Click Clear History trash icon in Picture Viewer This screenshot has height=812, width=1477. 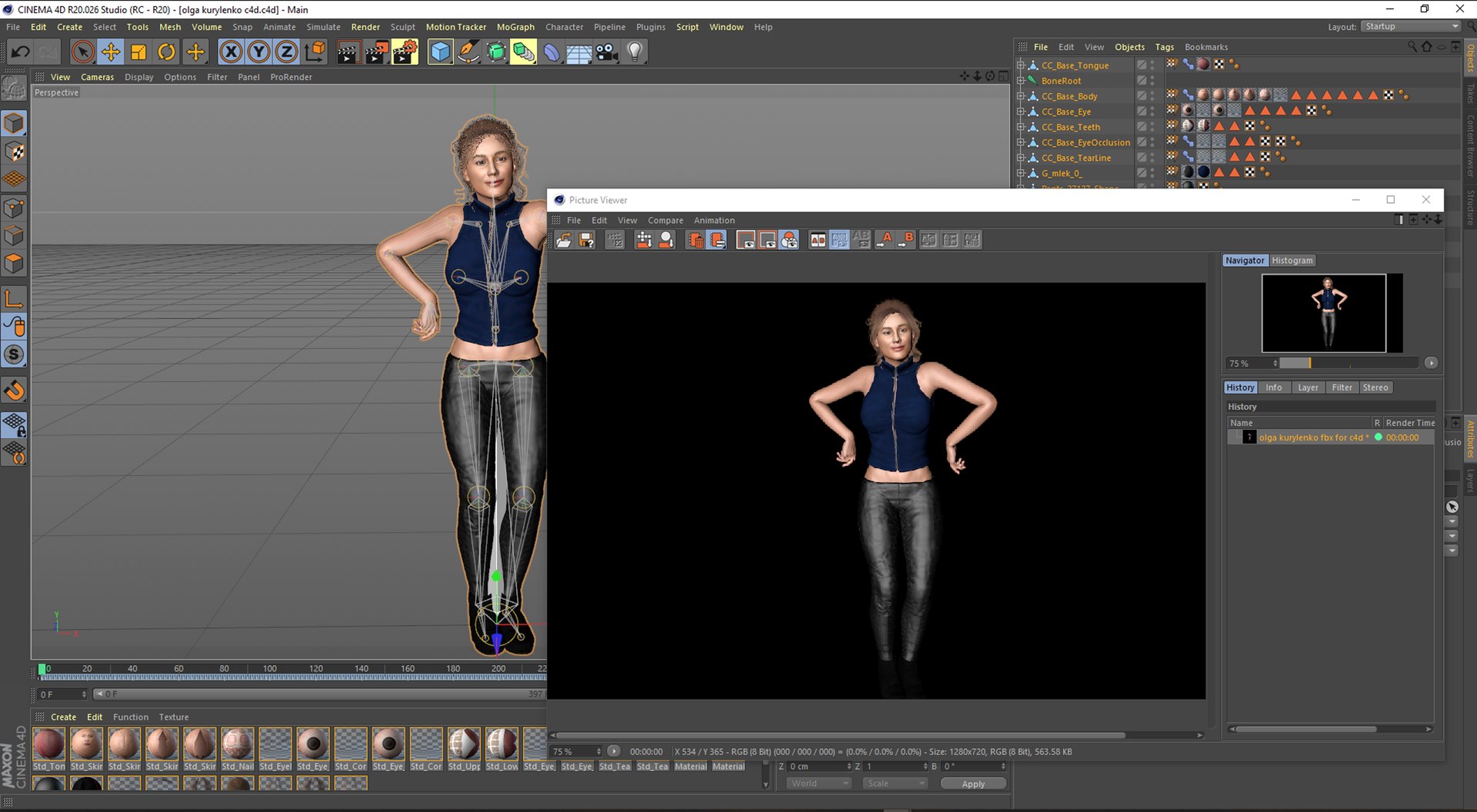695,240
